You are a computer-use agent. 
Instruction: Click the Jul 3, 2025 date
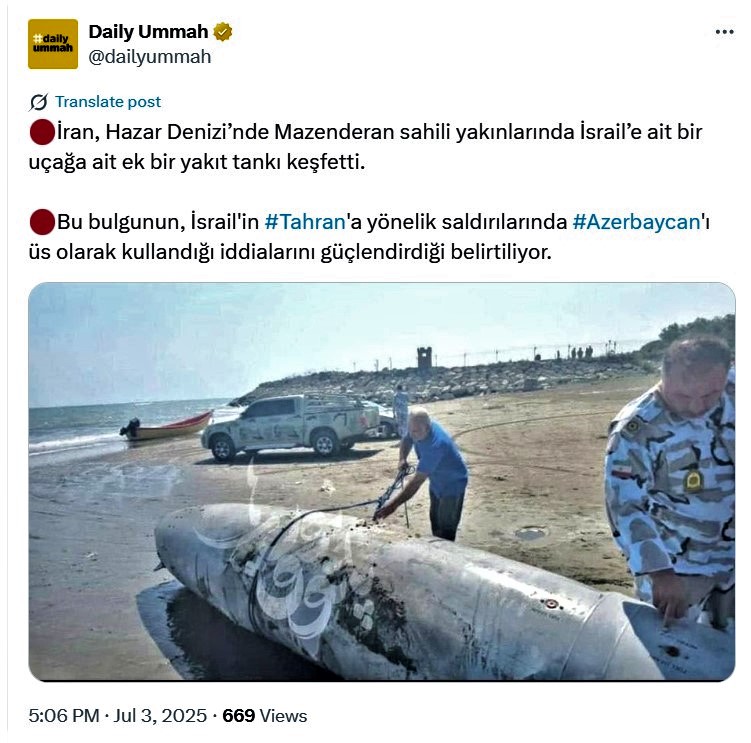pos(160,716)
